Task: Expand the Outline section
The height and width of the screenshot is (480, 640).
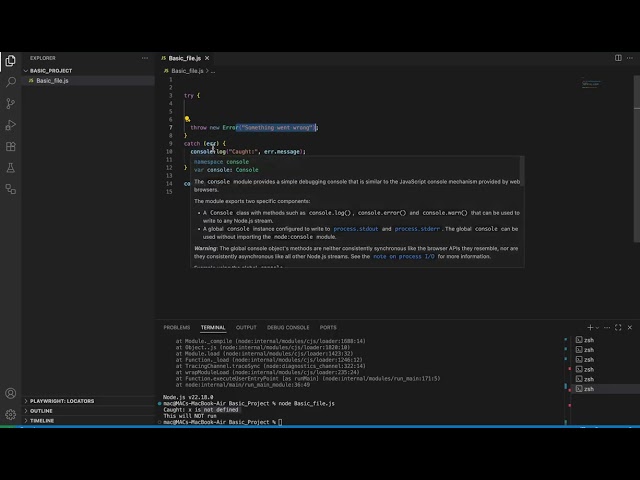Action: [41, 411]
